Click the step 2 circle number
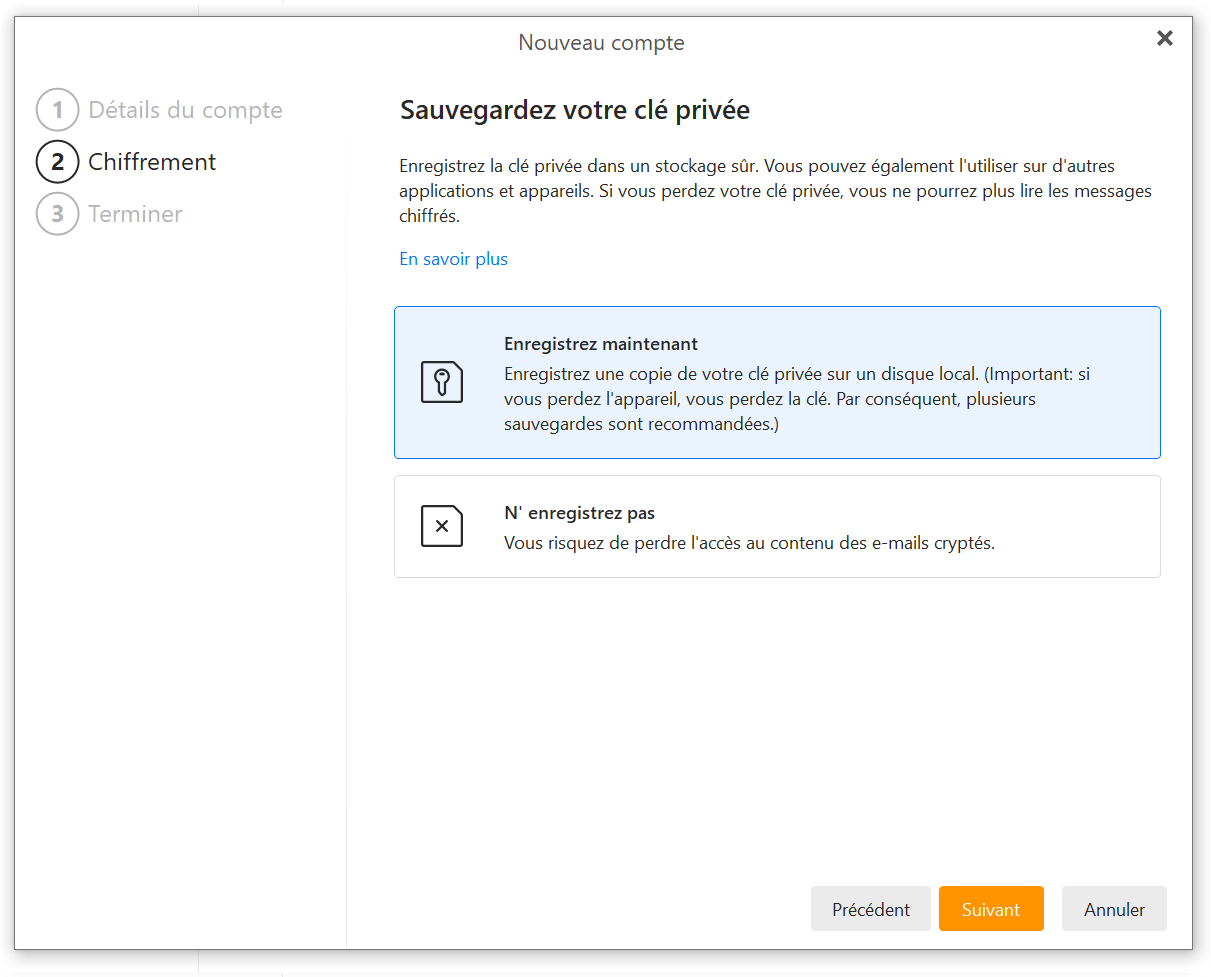The height and width of the screenshot is (977, 1211). [57, 162]
